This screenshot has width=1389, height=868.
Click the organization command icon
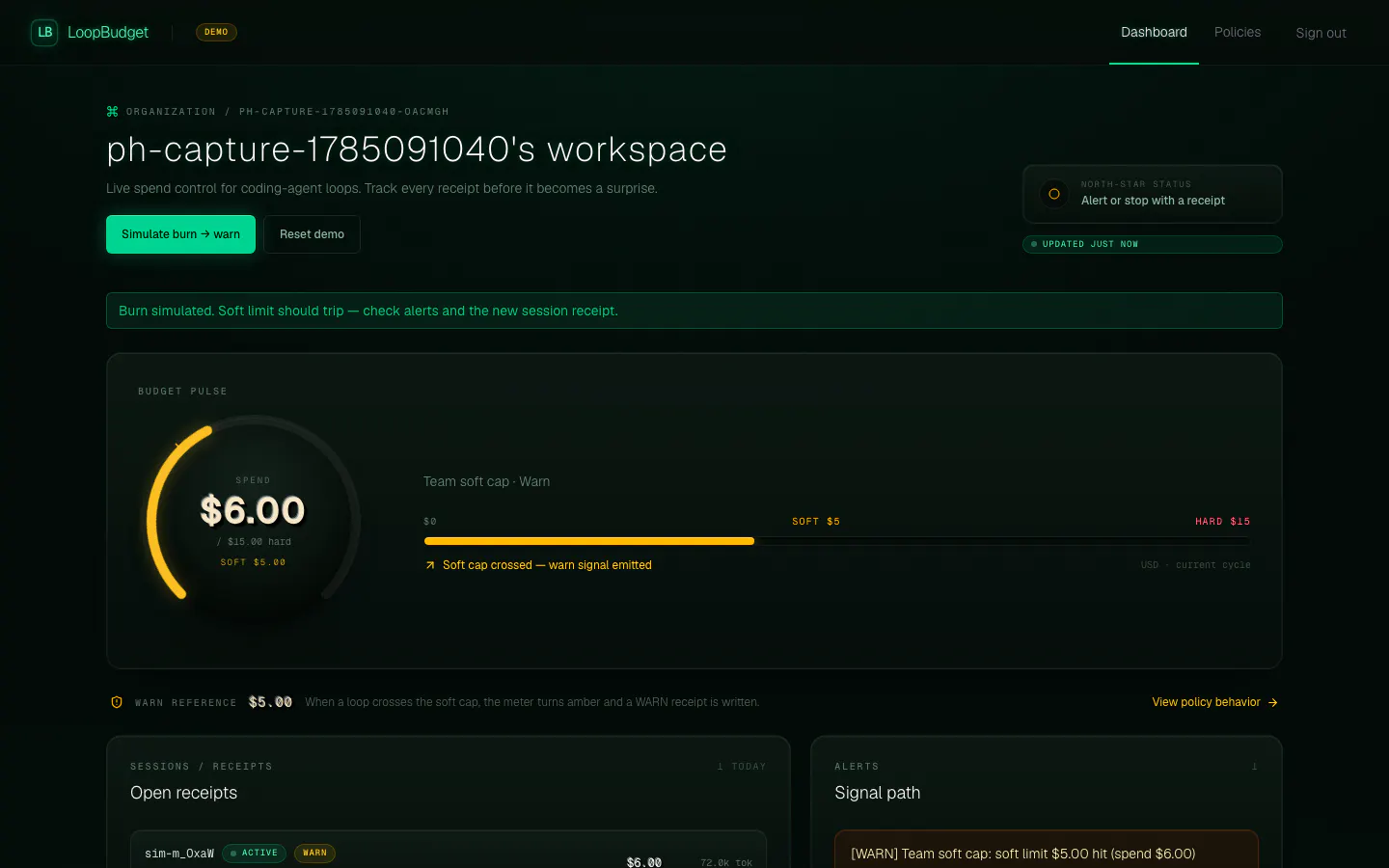point(112,112)
